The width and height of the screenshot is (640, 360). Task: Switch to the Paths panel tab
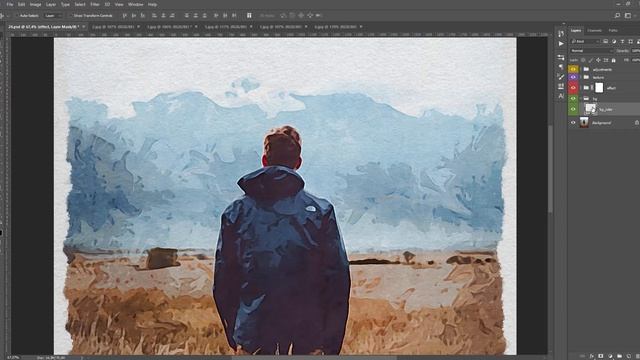point(613,31)
